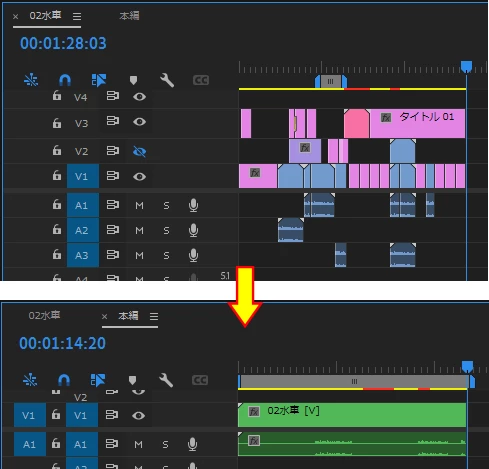Select 02水車 tab in upper panel

pos(45,15)
